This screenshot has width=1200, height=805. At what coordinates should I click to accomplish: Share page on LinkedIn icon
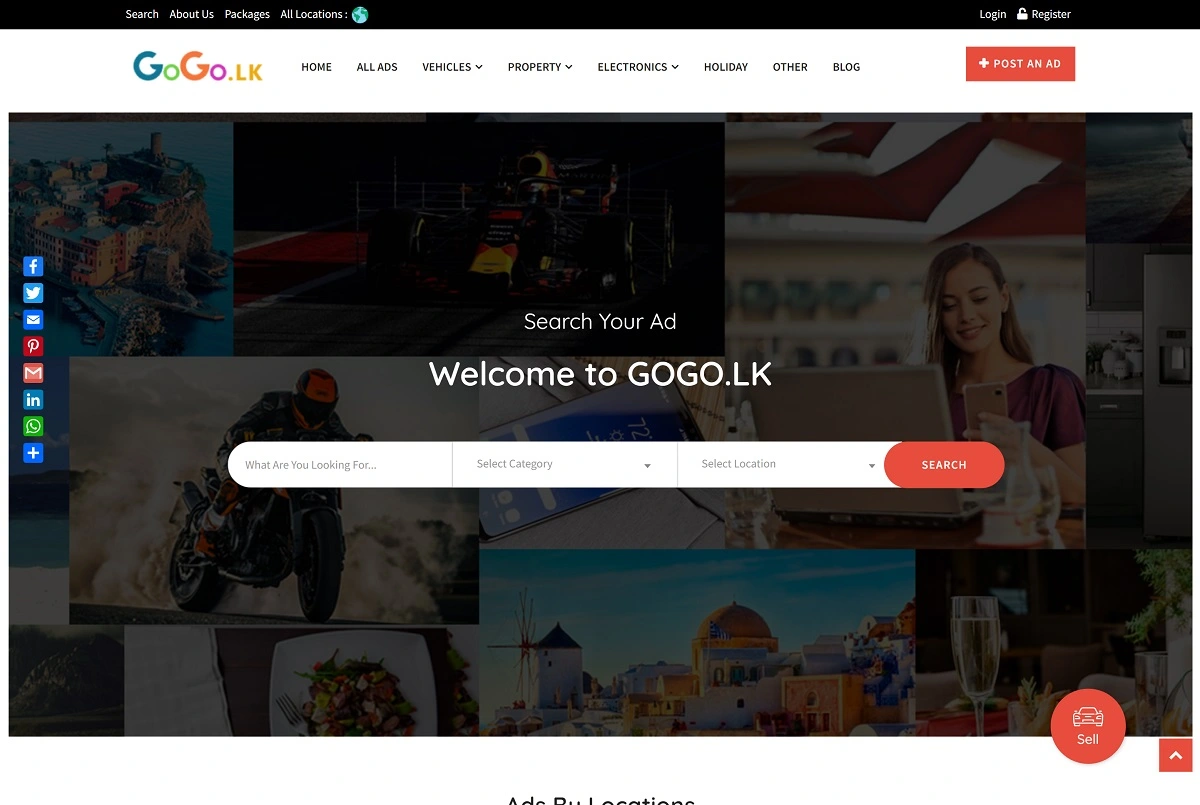click(33, 400)
